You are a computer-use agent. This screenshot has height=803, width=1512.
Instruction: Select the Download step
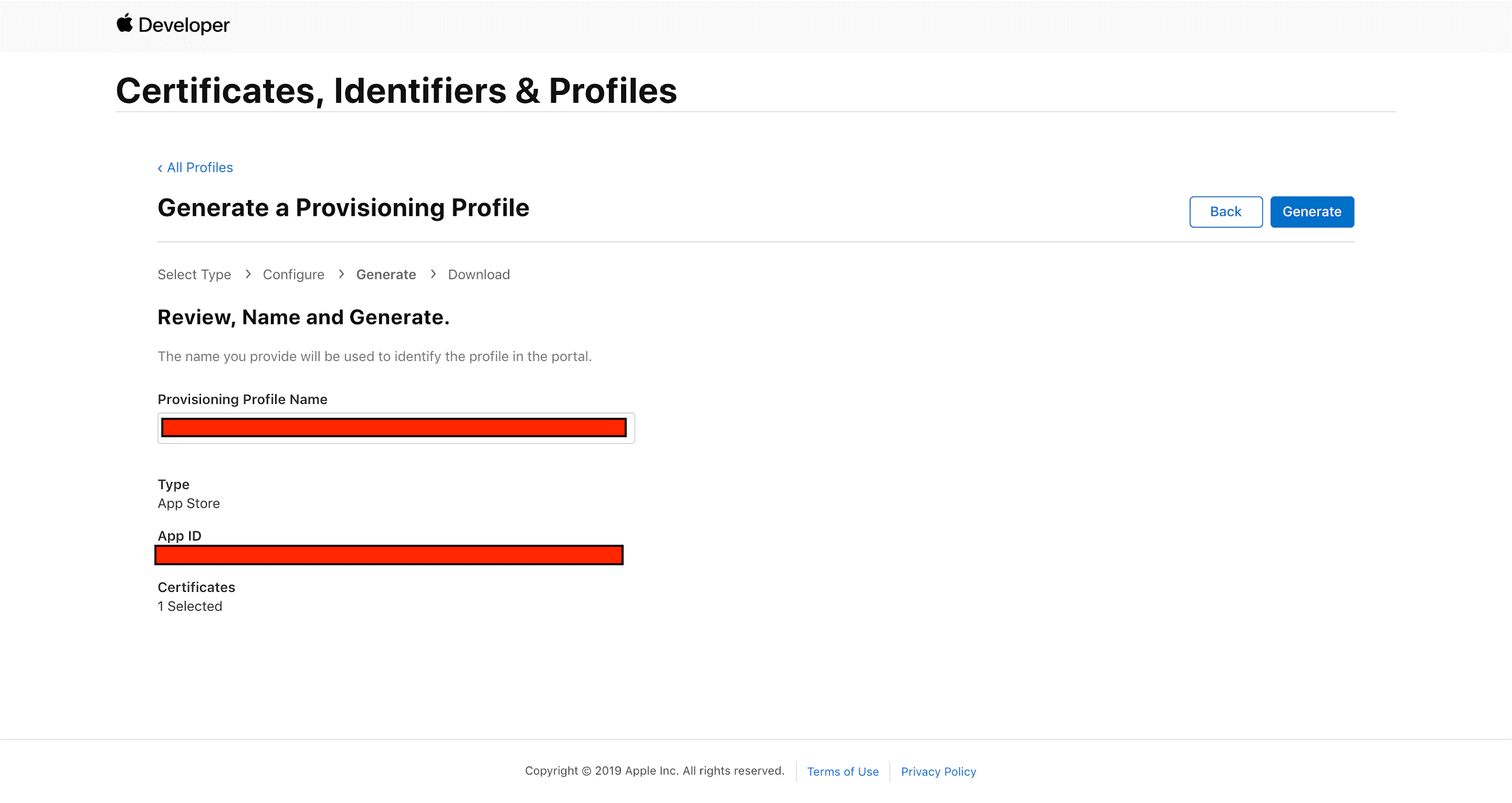point(478,275)
